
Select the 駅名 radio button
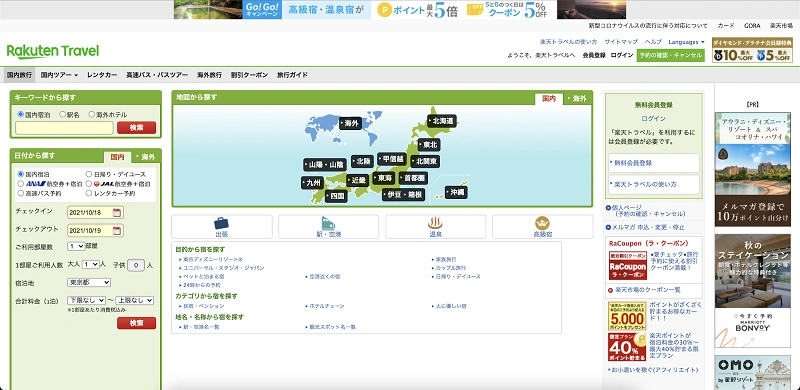pos(63,115)
